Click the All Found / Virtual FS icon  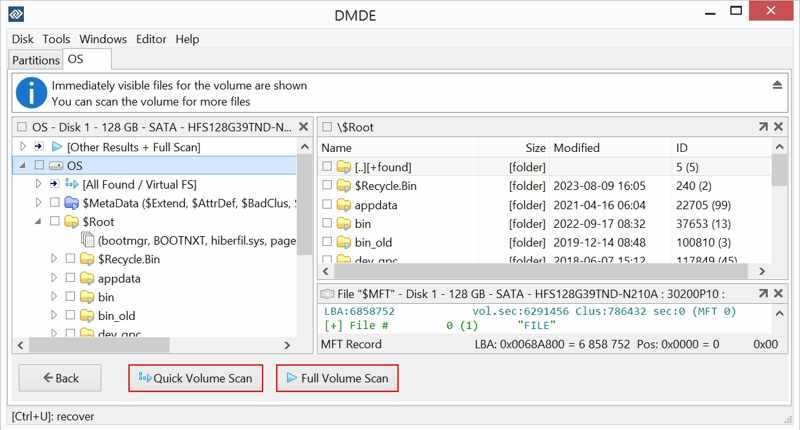71,184
